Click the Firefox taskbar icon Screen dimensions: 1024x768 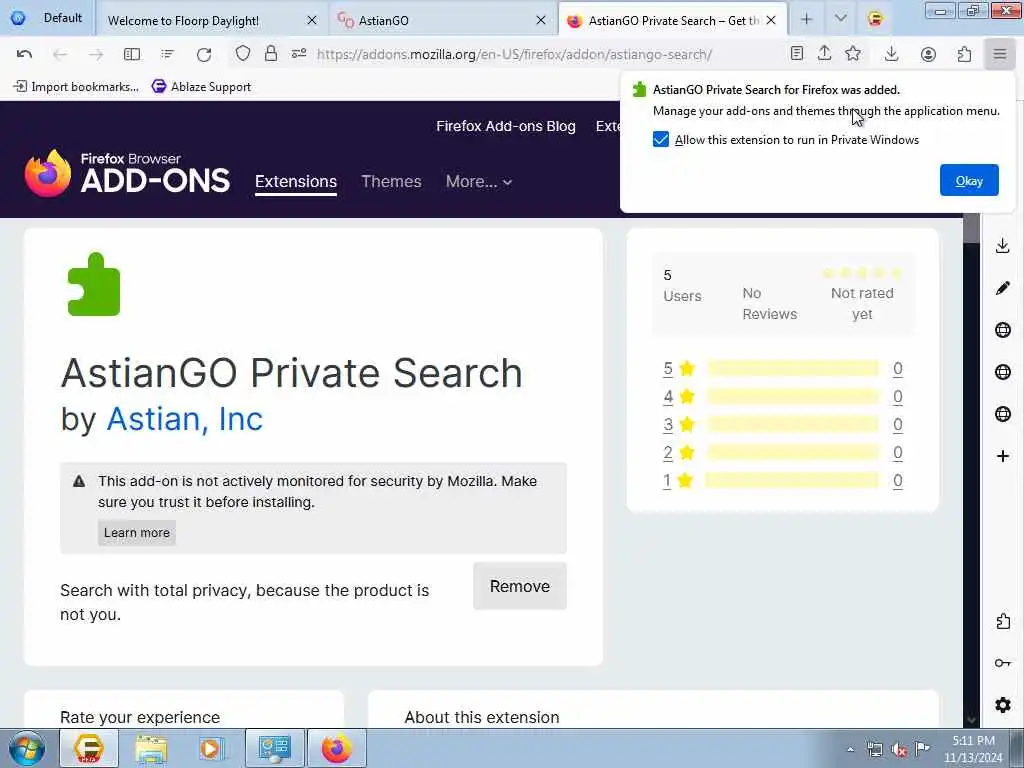[336, 748]
